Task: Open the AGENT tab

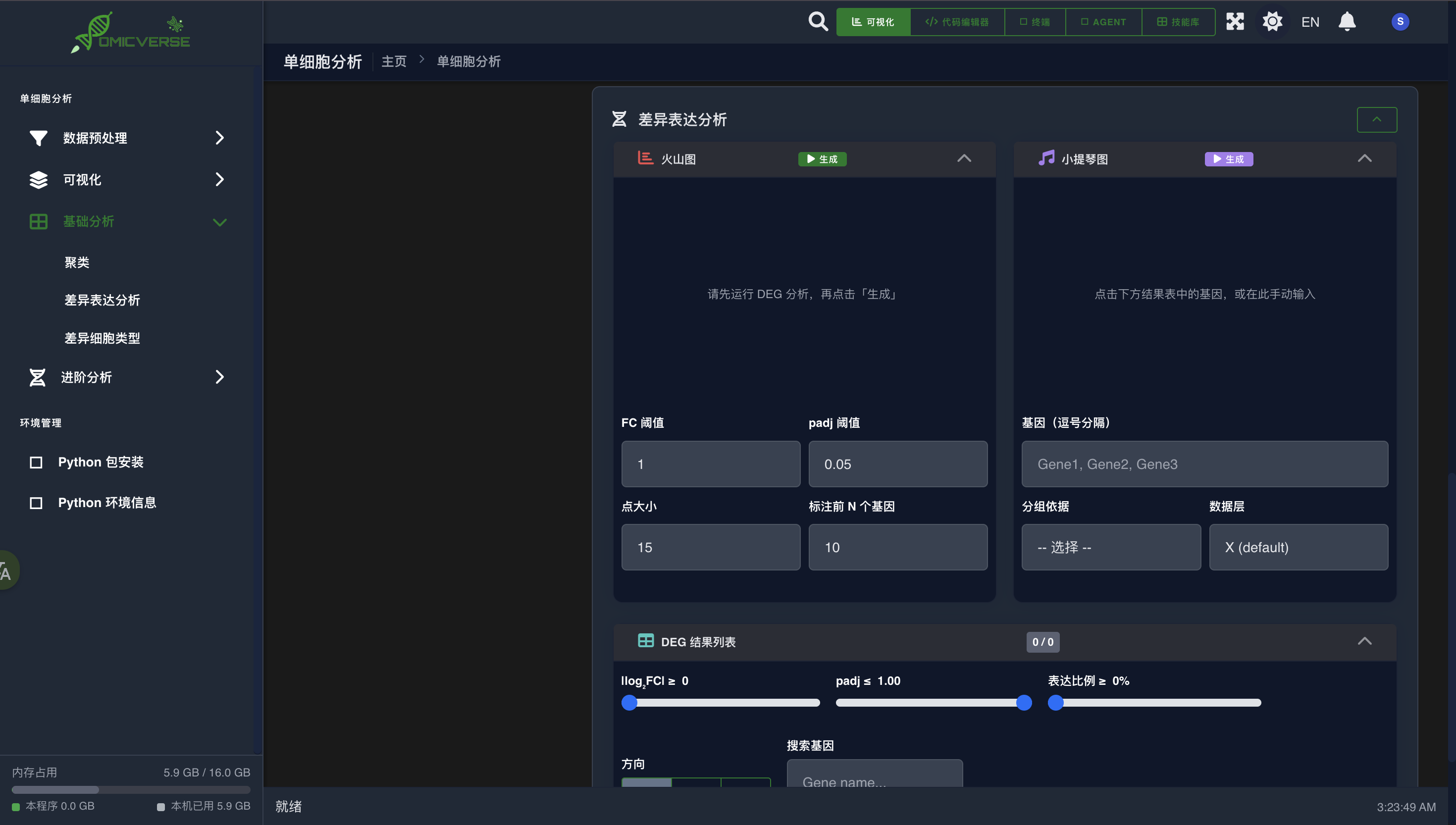Action: coord(1103,22)
